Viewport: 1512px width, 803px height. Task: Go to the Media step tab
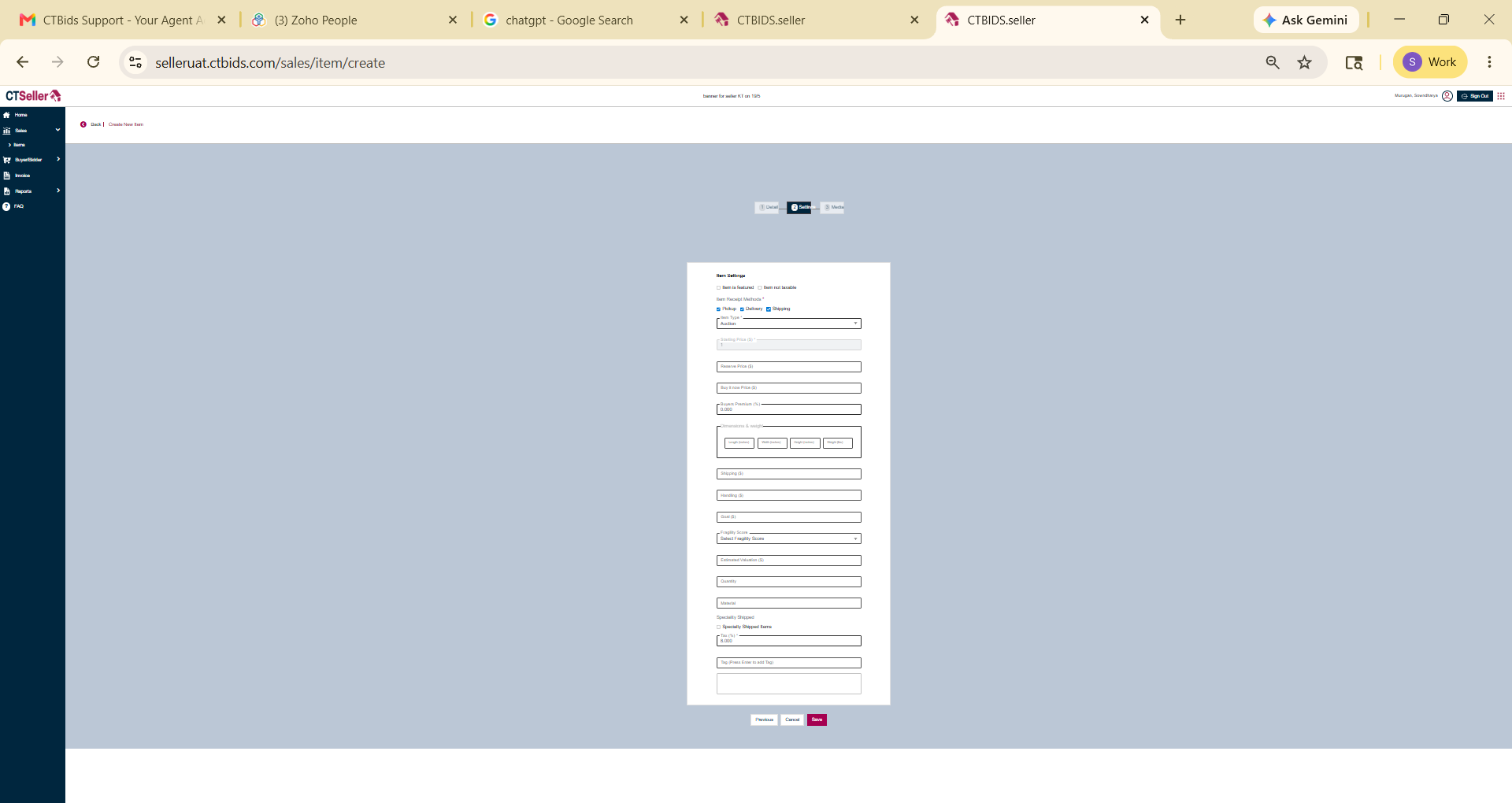point(832,208)
